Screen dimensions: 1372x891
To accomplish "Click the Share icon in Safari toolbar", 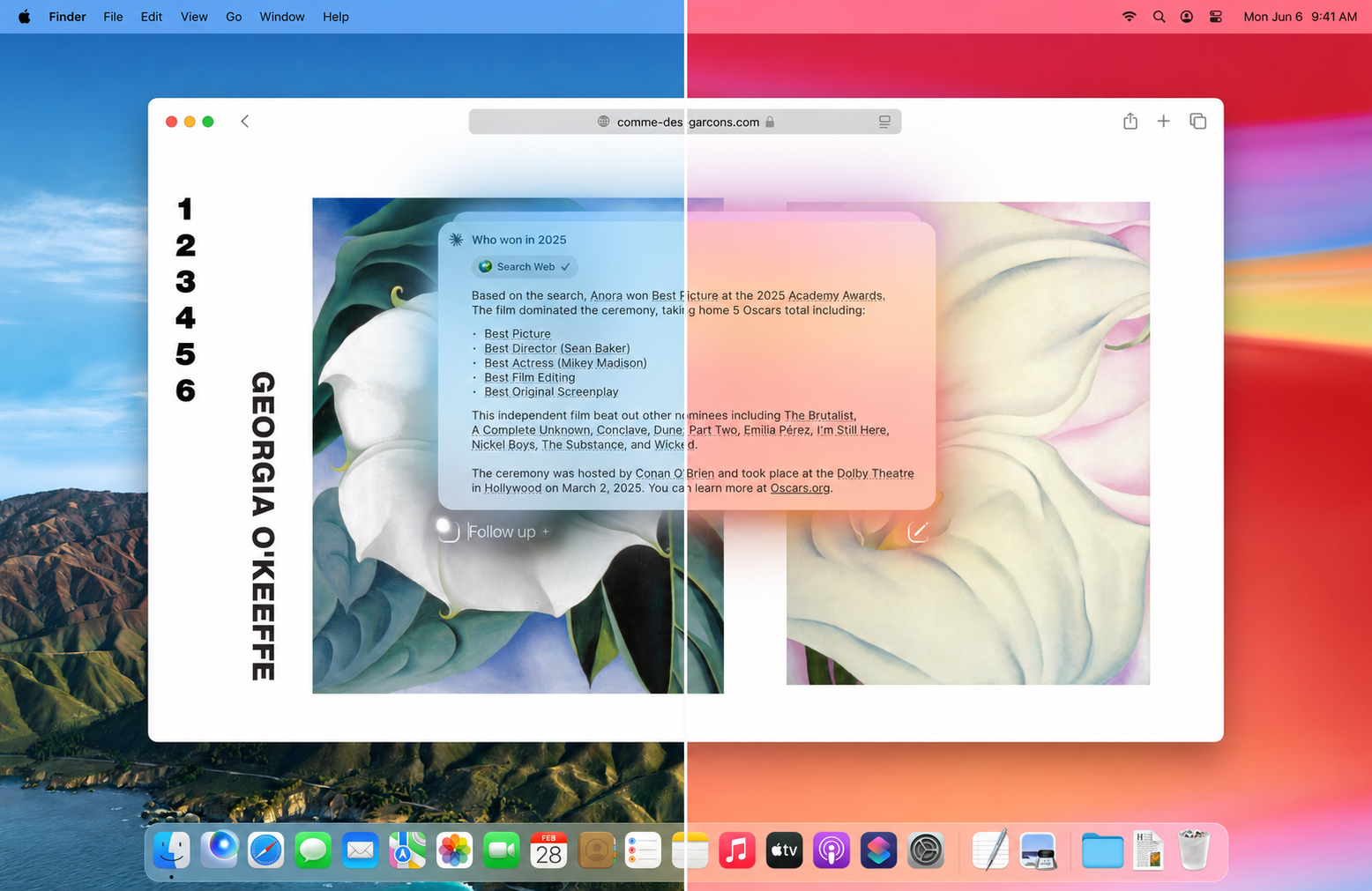I will [x=1130, y=122].
